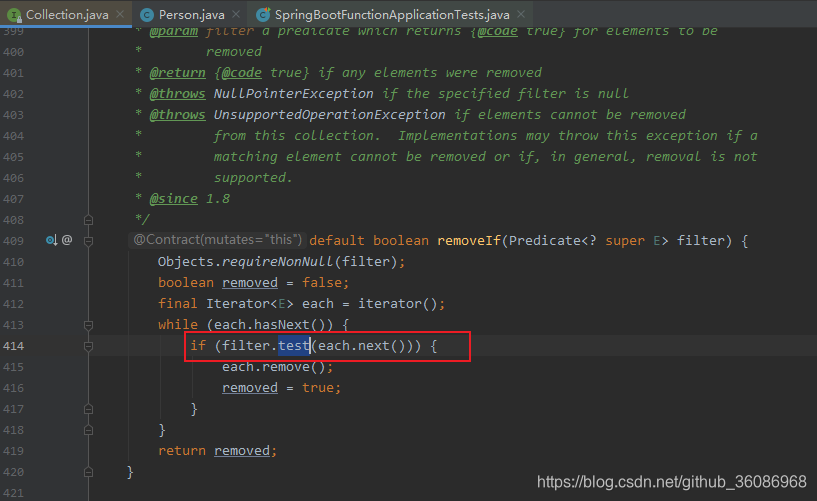
Task: Click the @since Javadoc tag
Action: (174, 198)
